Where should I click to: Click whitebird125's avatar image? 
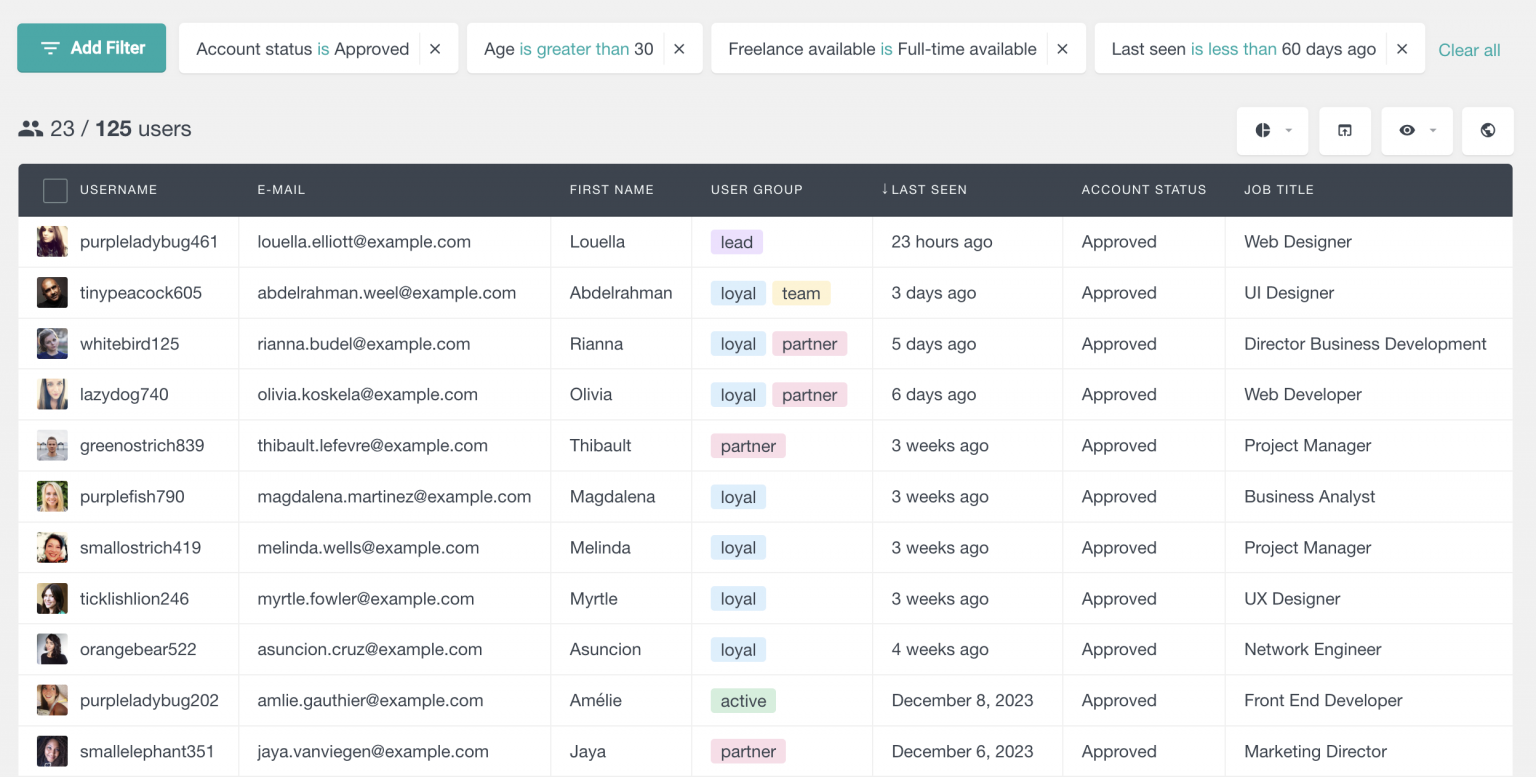[52, 344]
